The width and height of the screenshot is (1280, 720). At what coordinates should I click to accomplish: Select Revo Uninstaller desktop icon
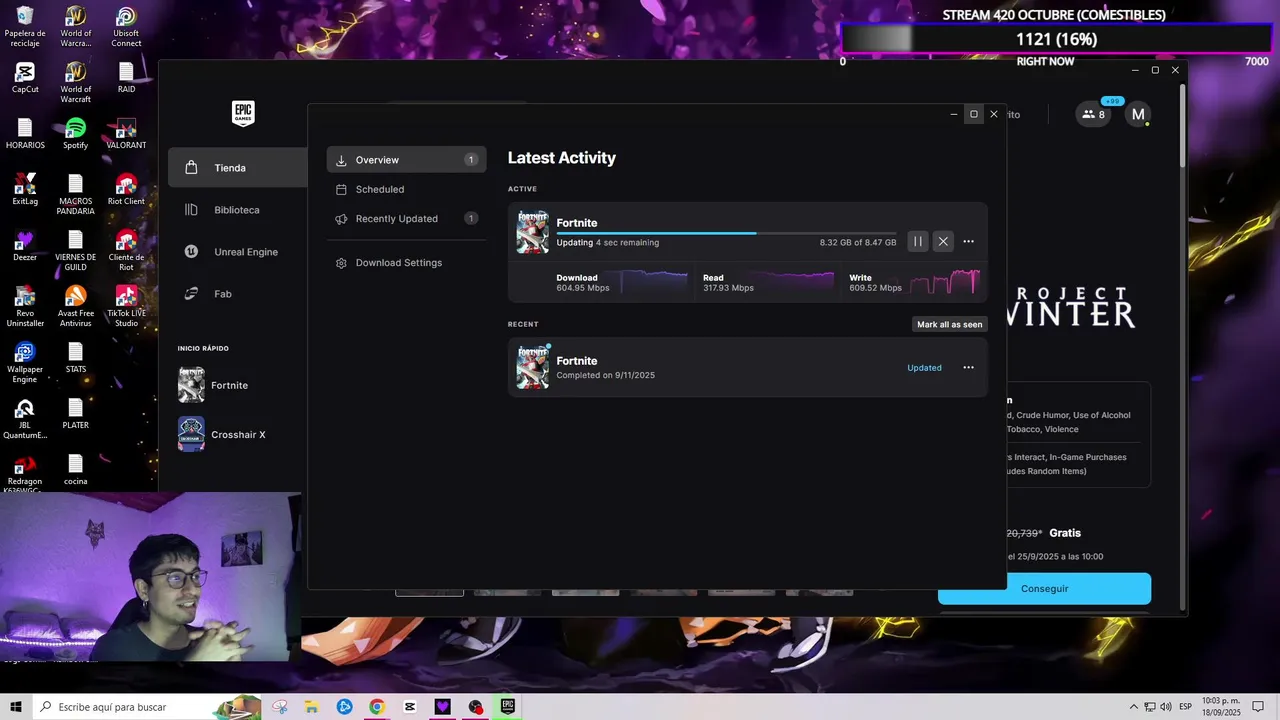coord(25,307)
